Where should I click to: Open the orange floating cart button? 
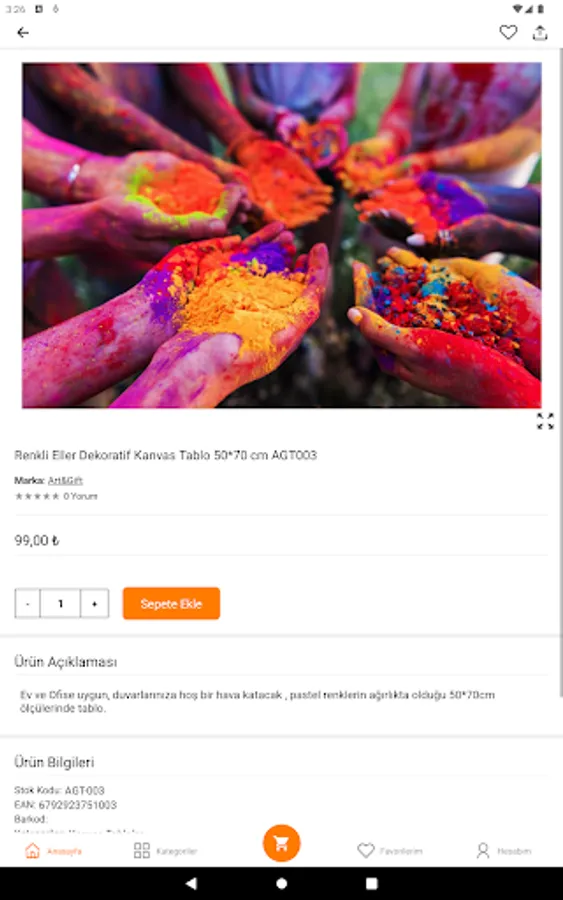pos(281,843)
